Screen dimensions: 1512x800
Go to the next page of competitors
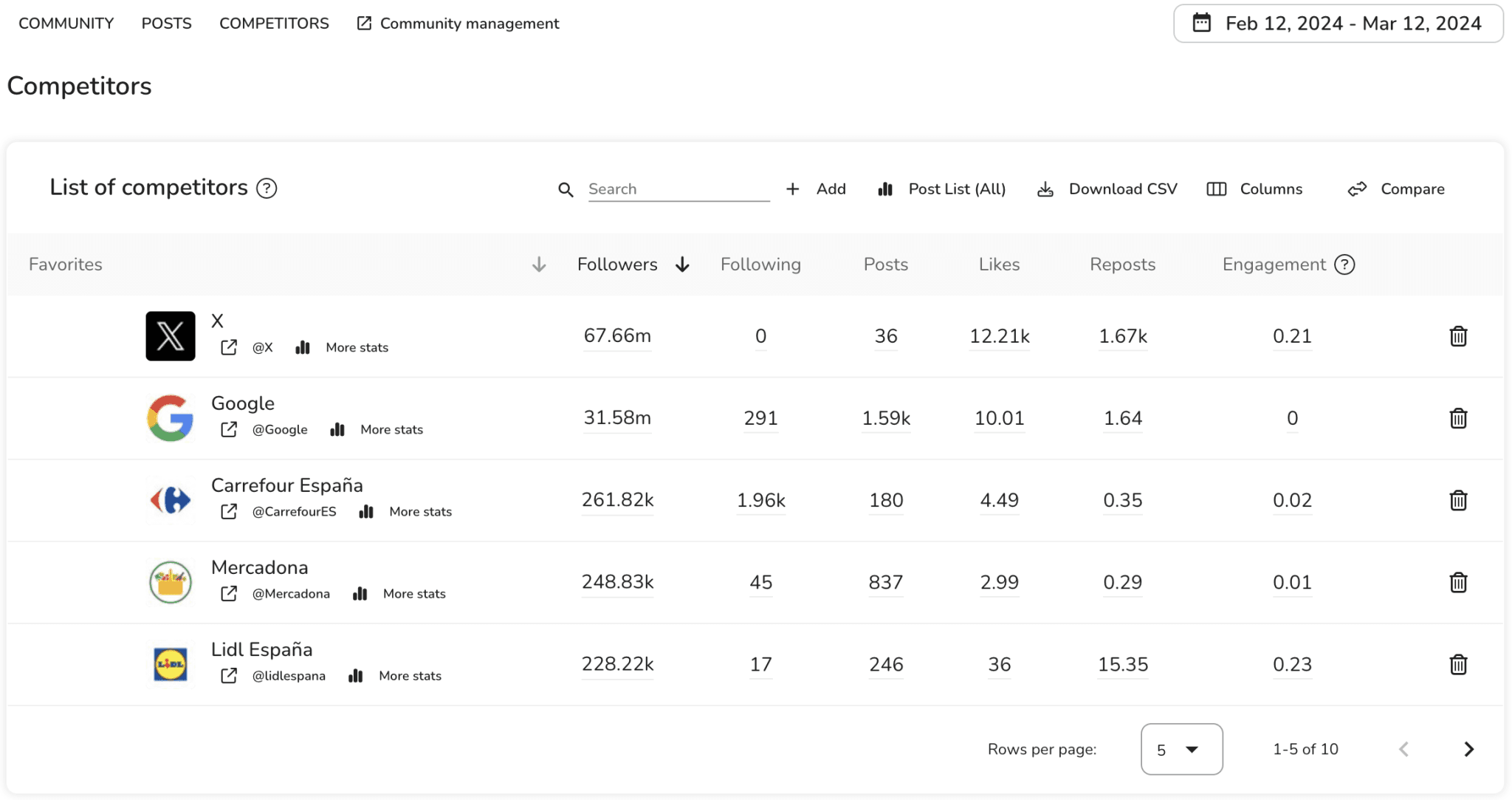tap(1468, 749)
